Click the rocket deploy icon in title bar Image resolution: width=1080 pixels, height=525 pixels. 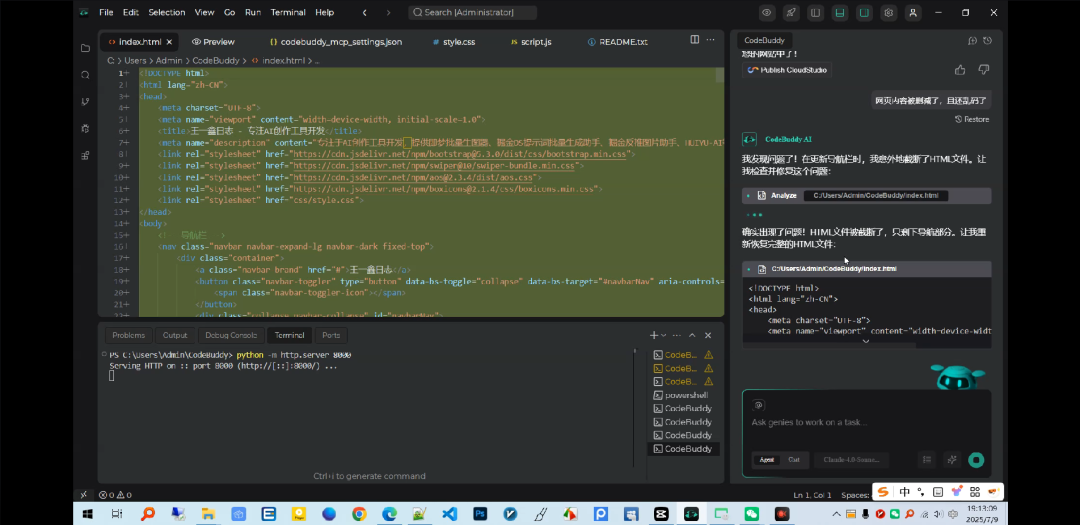791,12
